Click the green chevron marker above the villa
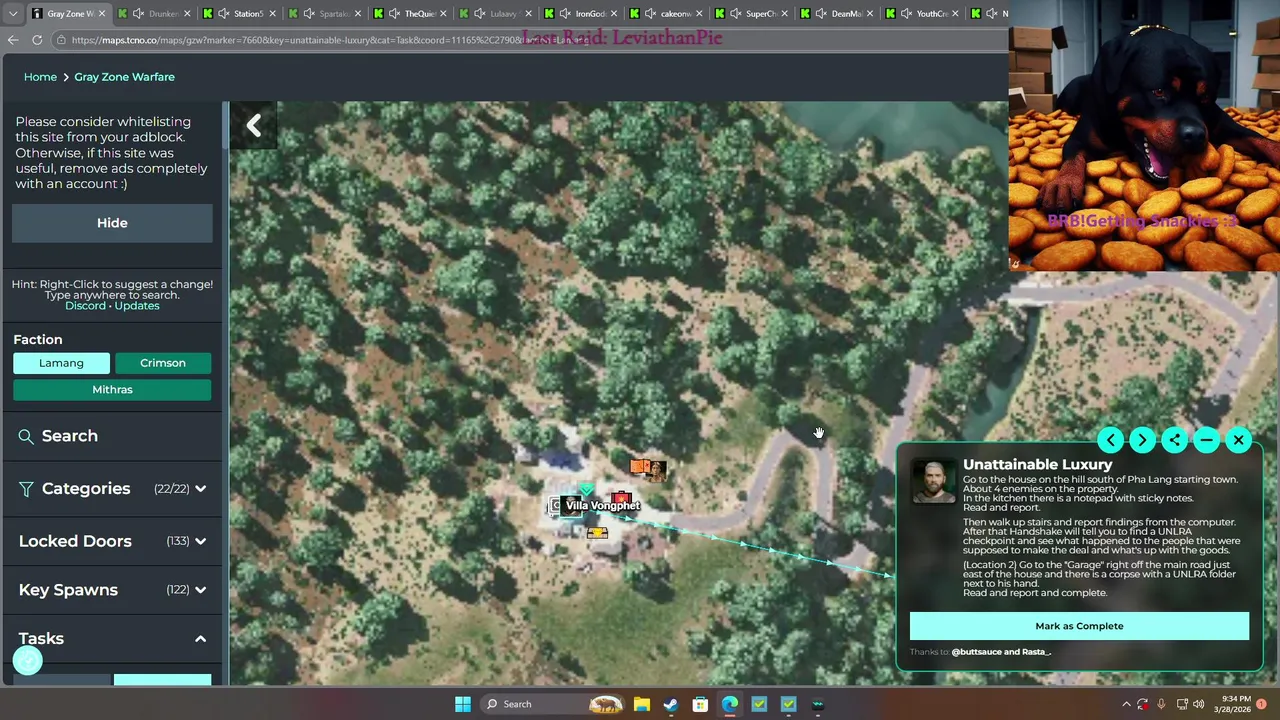Screen dimensions: 1280x720 click(x=587, y=489)
